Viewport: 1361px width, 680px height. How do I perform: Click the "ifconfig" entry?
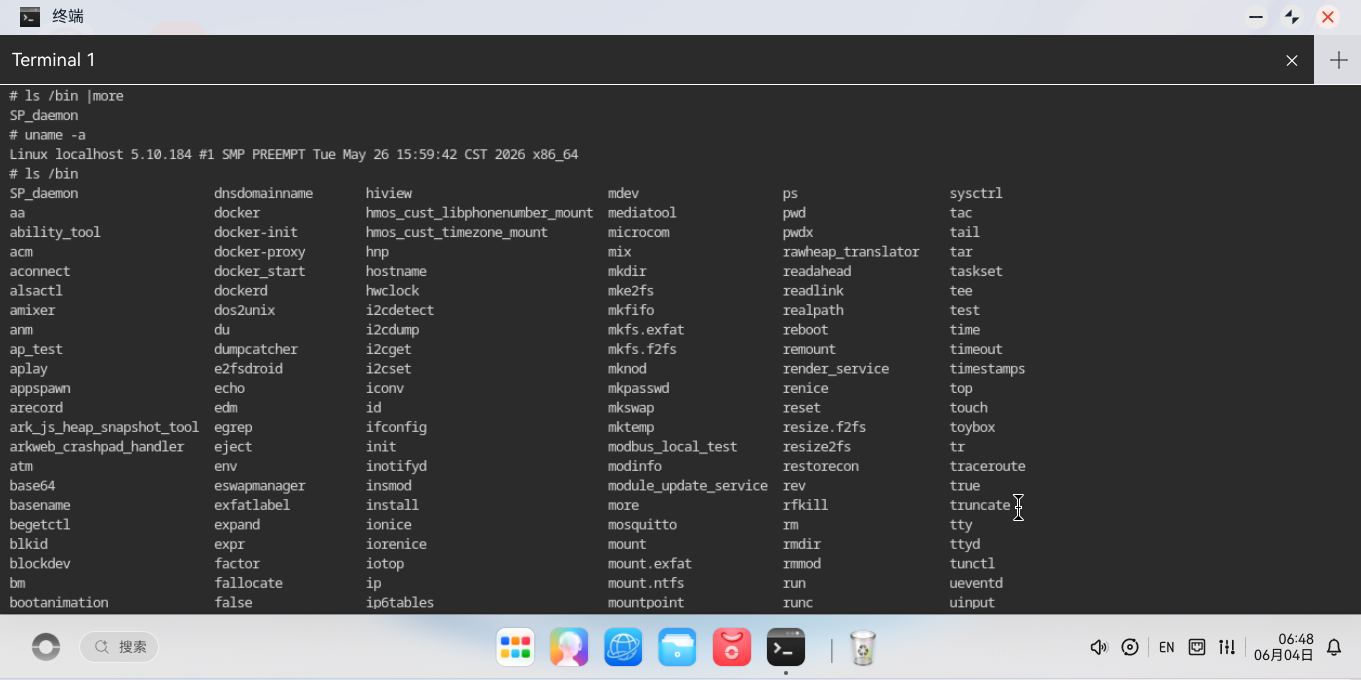point(396,427)
